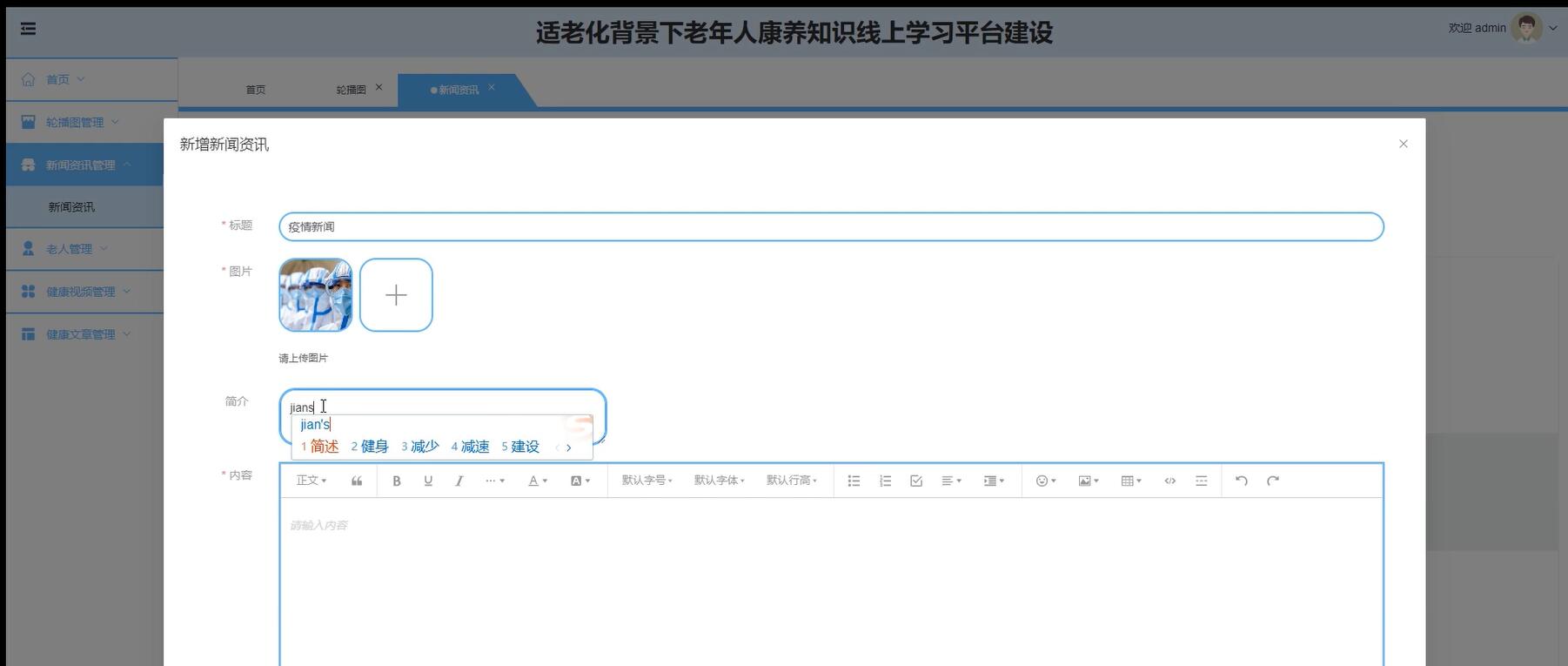
Task: Open the 默认行高 line height dropdown
Action: tap(791, 481)
